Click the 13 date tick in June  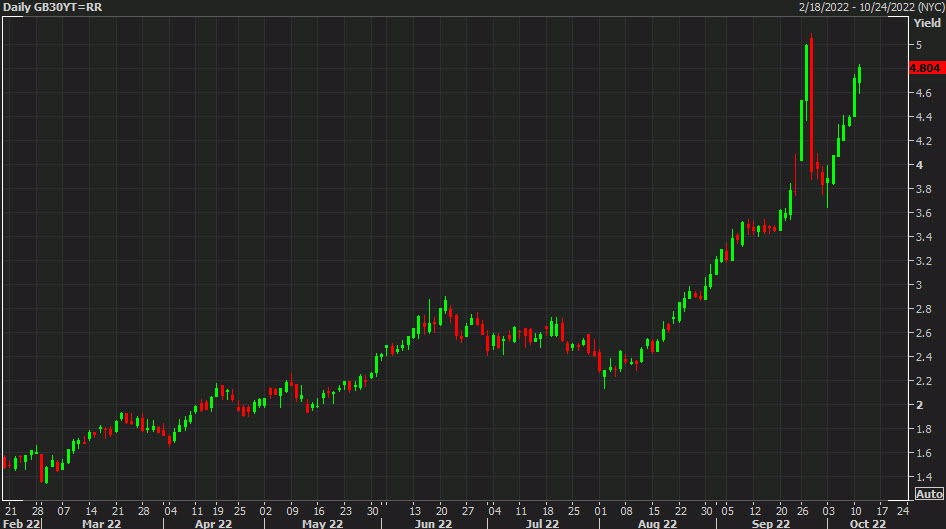(x=415, y=511)
